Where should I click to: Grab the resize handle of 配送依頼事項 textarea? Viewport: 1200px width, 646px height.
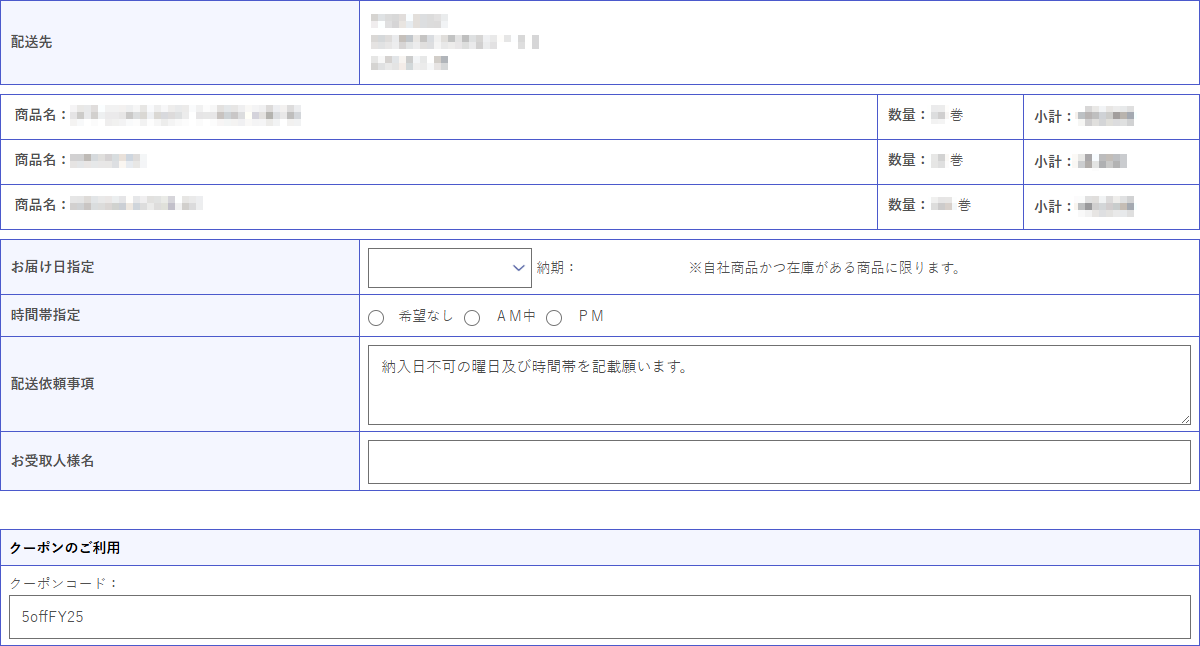(x=1185, y=419)
